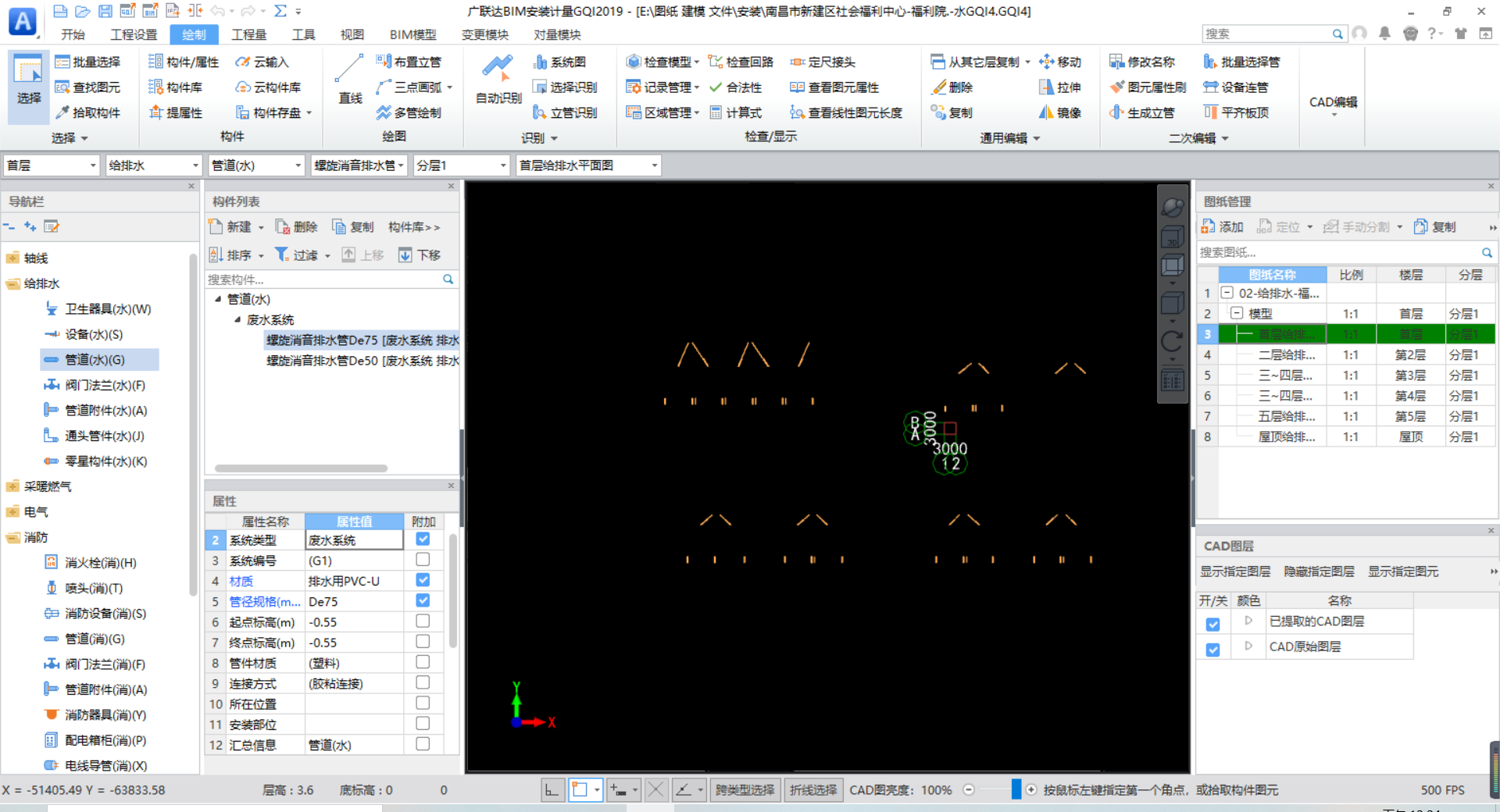Screen dimensions: 1500x812
Task: Open the 工程设置 ribbon tab
Action: point(134,34)
